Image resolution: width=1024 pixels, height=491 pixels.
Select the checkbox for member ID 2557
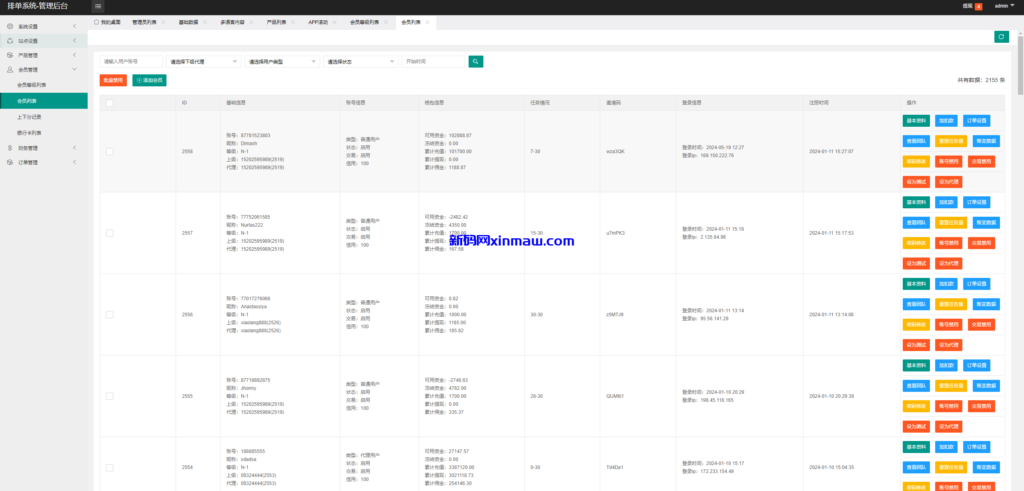(109, 232)
